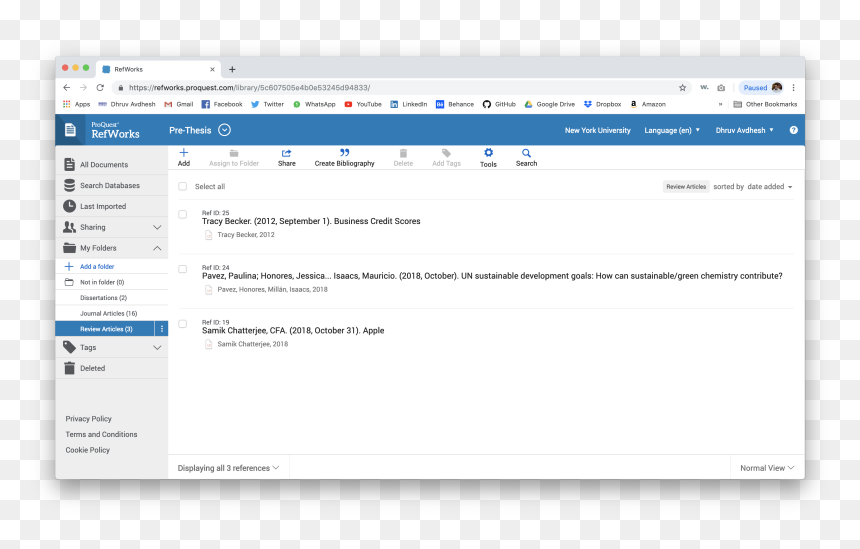Screen dimensions: 860x549
Task: Click the Add a folder link
Action: coord(97,267)
